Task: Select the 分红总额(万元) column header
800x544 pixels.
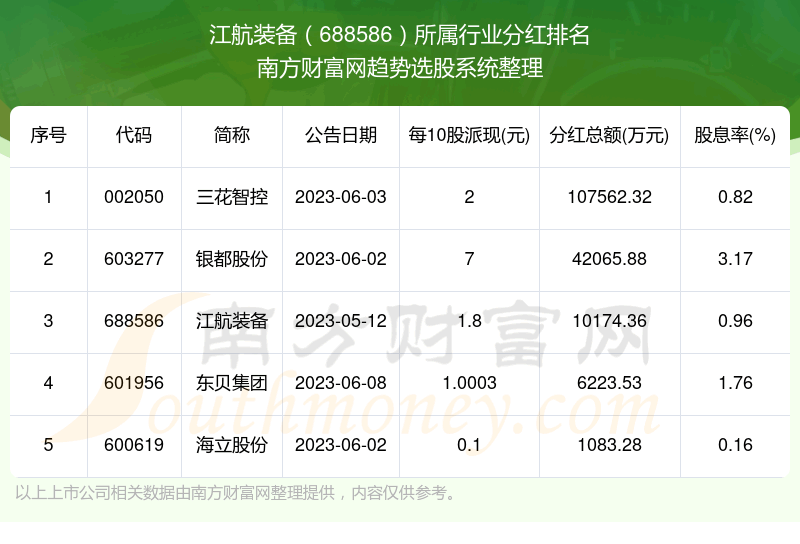Action: click(x=609, y=136)
